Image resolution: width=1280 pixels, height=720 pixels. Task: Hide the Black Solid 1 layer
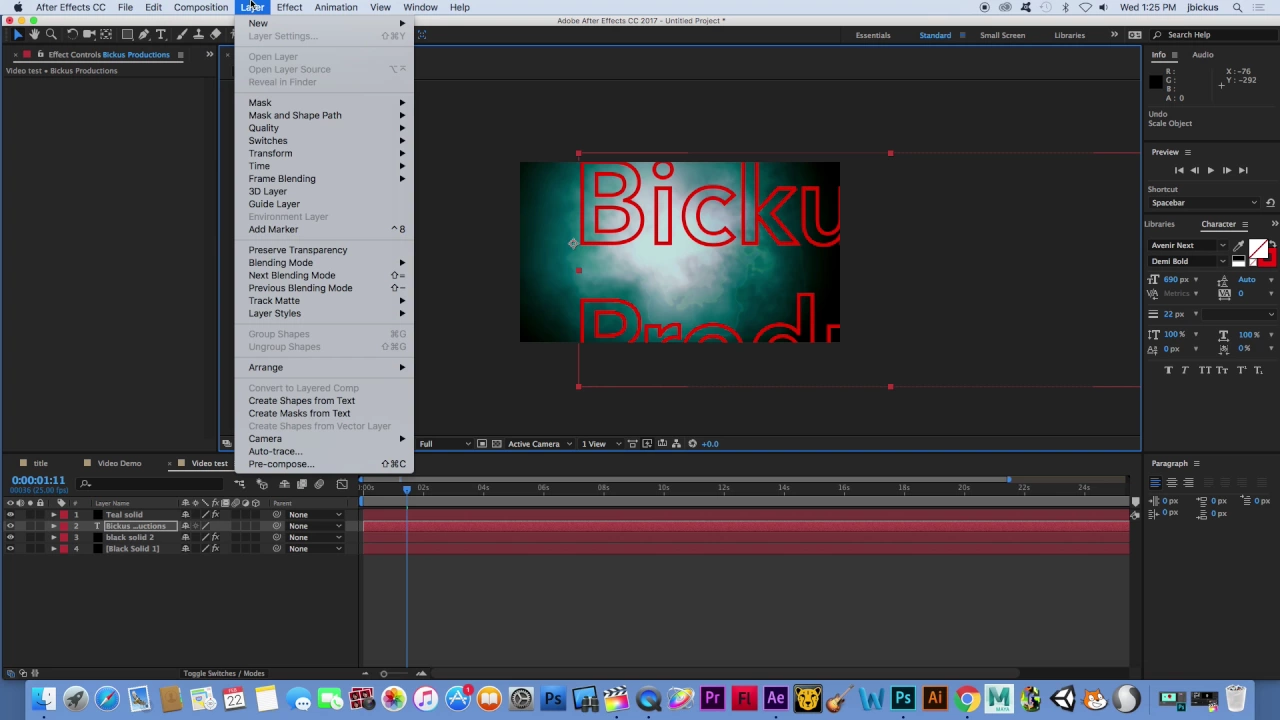10,548
